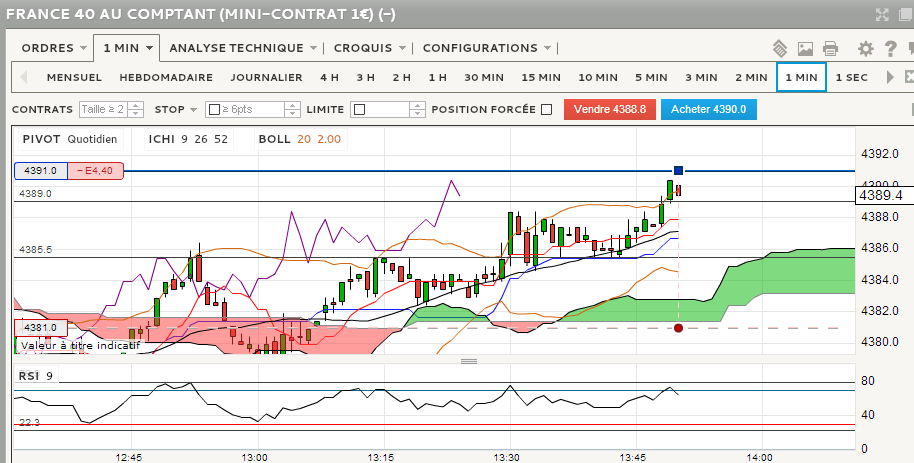This screenshot has width=914, height=463.
Task: Select the highlighted 1 MIN tab
Action: point(801,78)
